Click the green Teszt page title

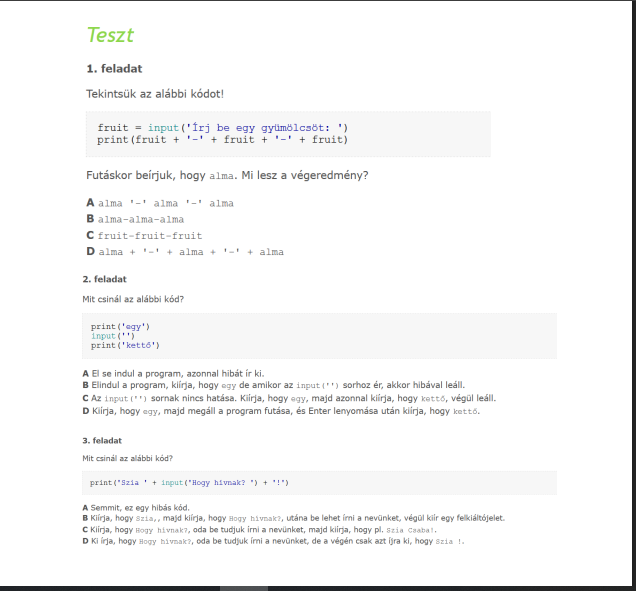click(x=110, y=35)
